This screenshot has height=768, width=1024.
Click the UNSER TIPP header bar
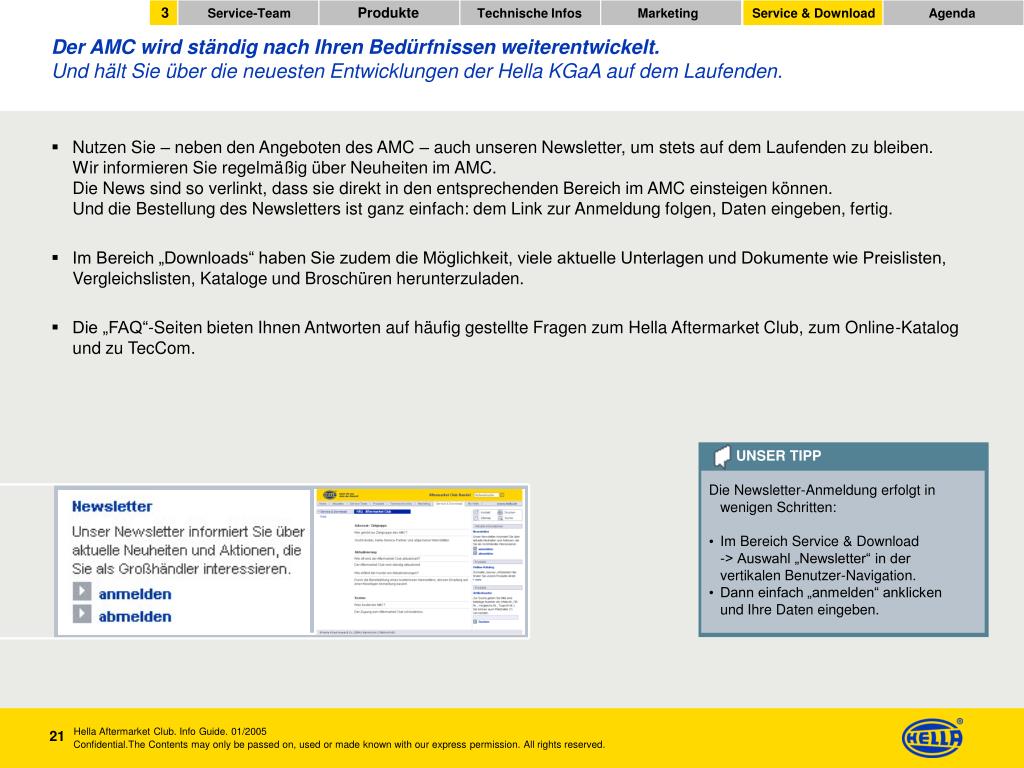point(843,456)
